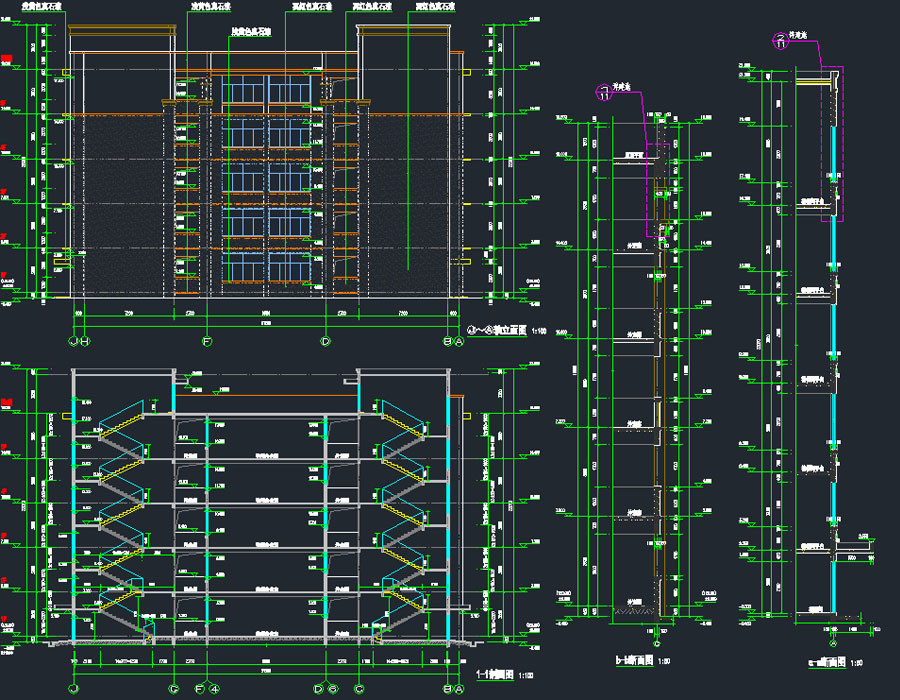The width and height of the screenshot is (900, 700).
Task: Select axis bubble B under the elevation drawing
Action: pyautogui.click(x=448, y=341)
